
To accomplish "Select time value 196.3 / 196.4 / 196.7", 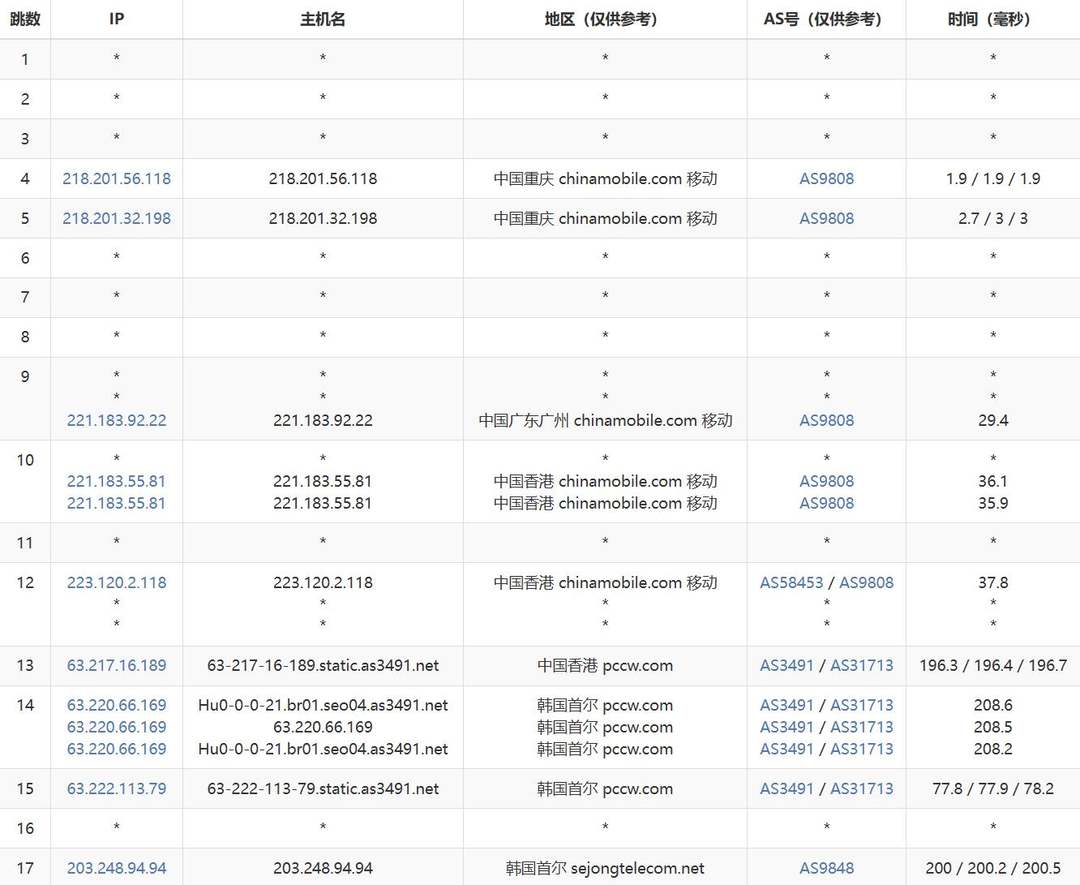I will [993, 665].
